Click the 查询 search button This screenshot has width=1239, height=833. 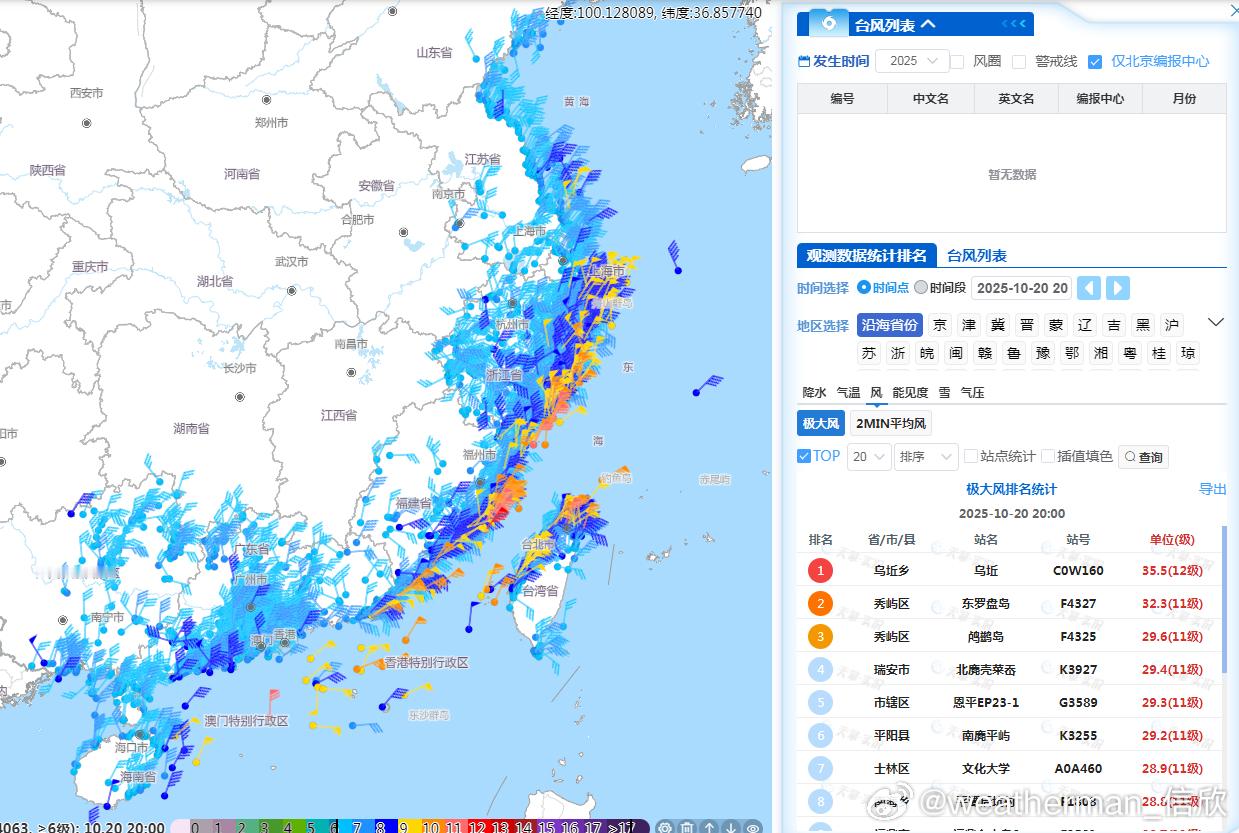tap(1143, 457)
